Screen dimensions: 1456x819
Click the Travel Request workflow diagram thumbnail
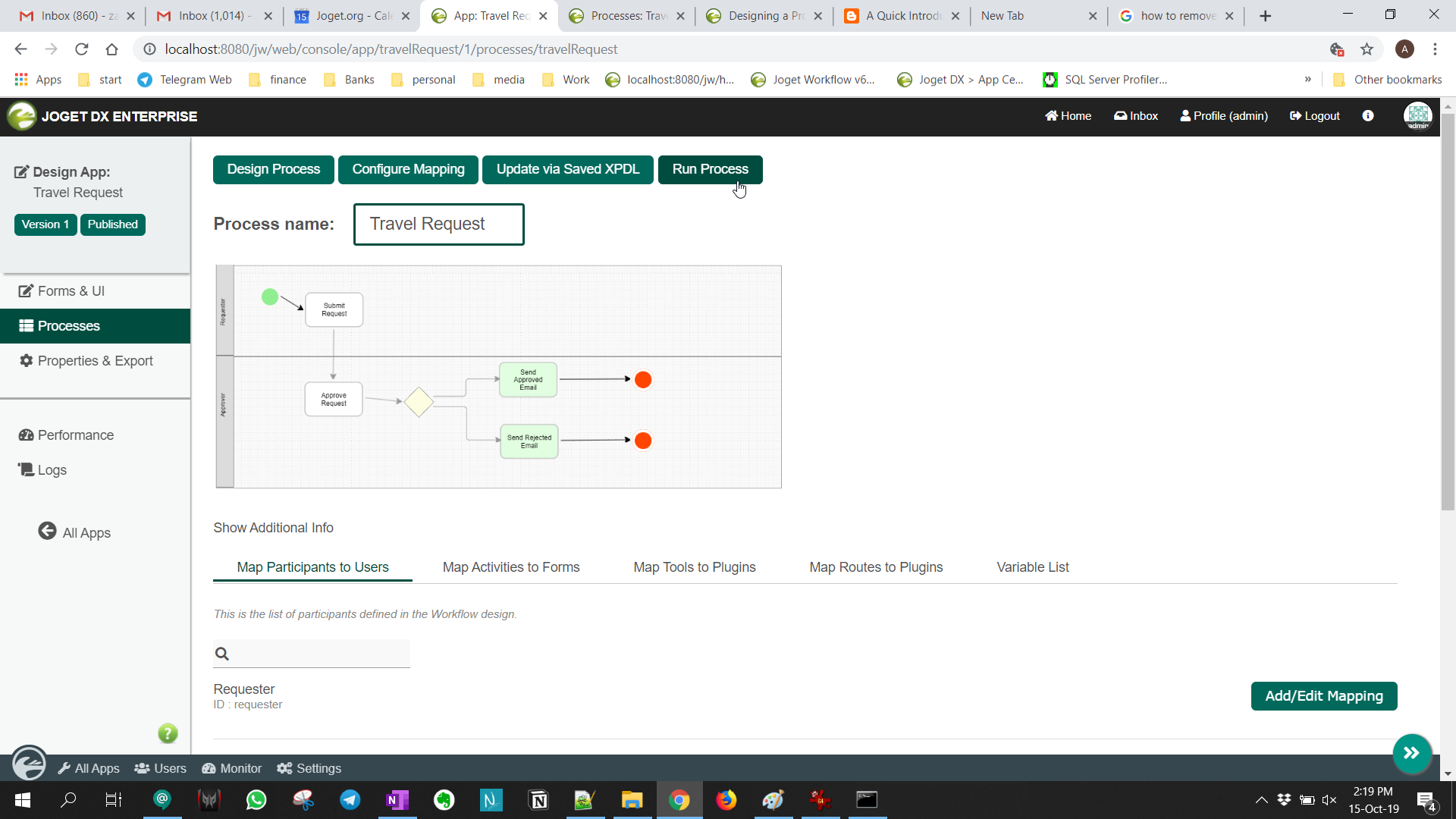click(498, 377)
